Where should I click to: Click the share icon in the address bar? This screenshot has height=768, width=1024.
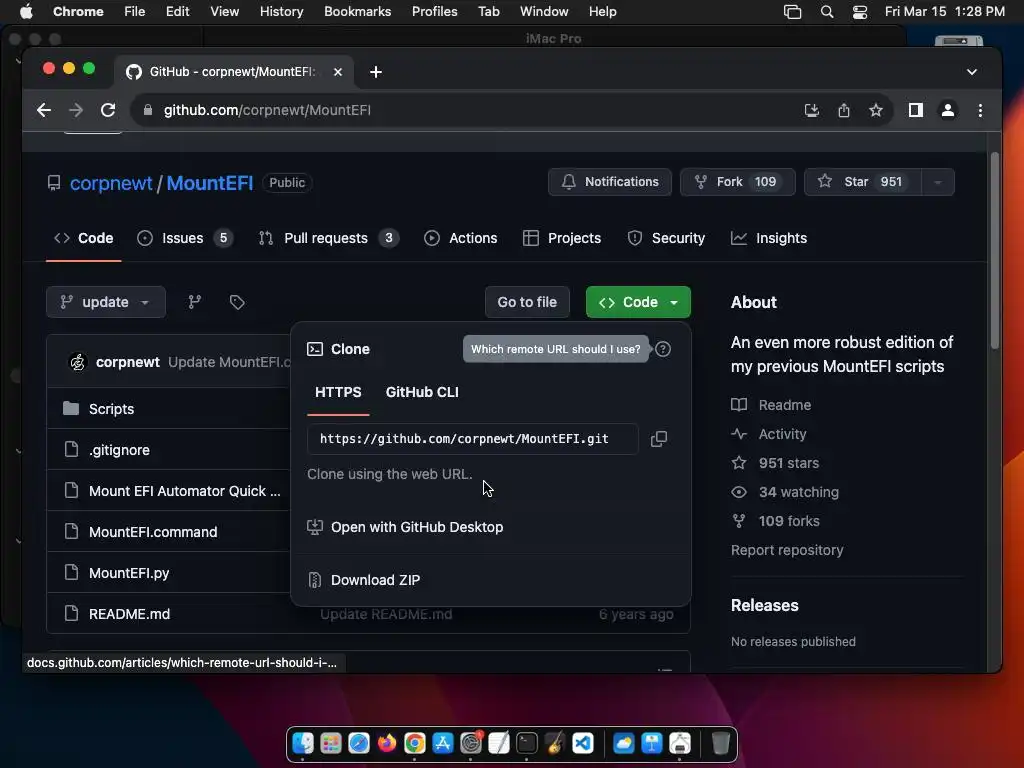844,110
